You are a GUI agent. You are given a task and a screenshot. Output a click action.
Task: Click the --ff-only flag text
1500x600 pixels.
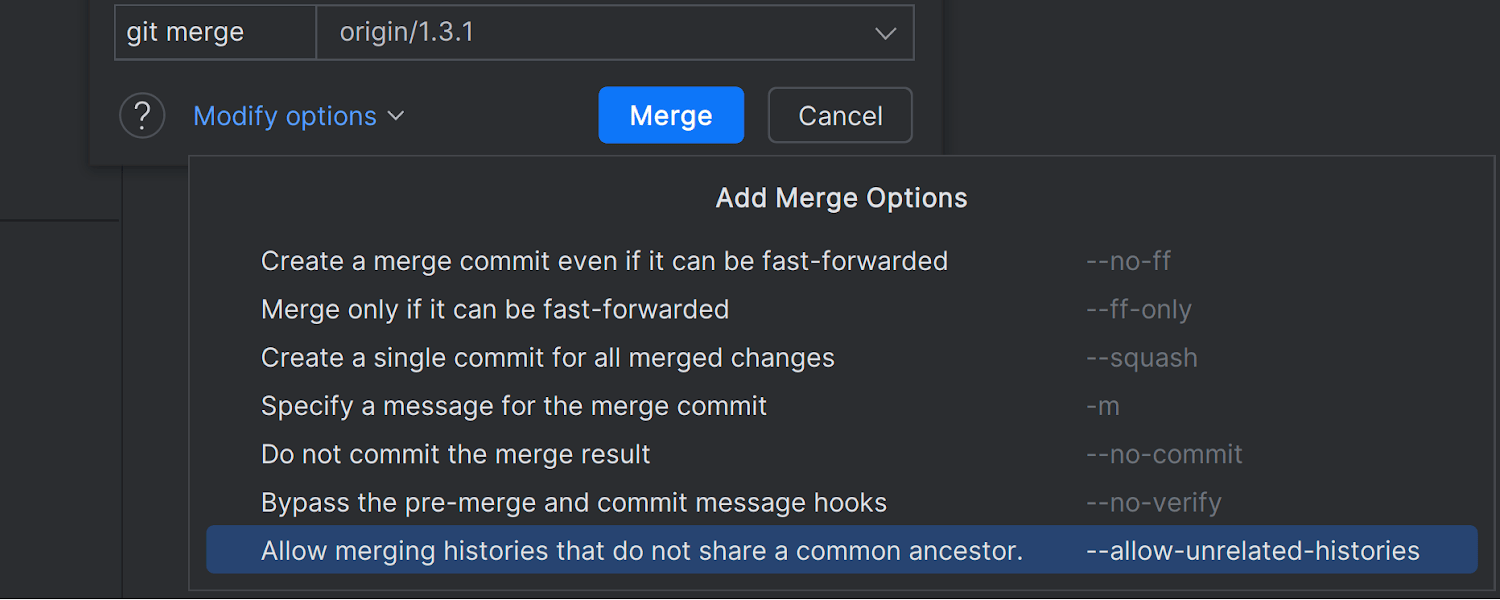pos(1139,310)
